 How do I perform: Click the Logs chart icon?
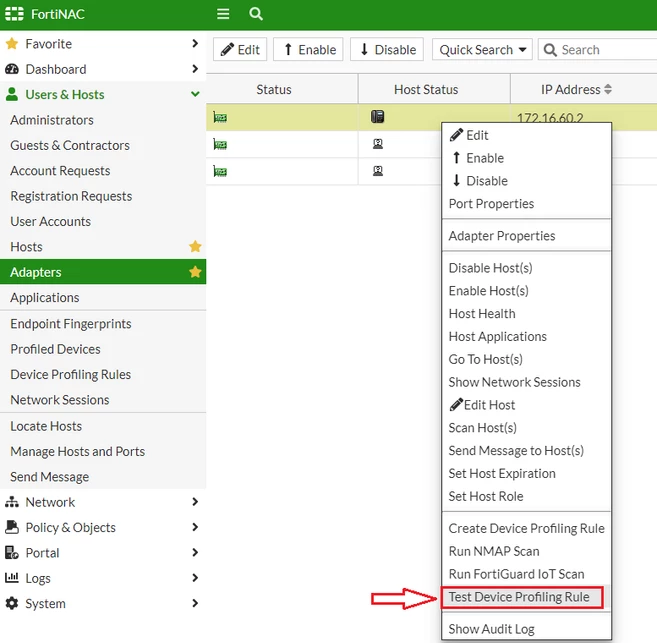pos(12,578)
